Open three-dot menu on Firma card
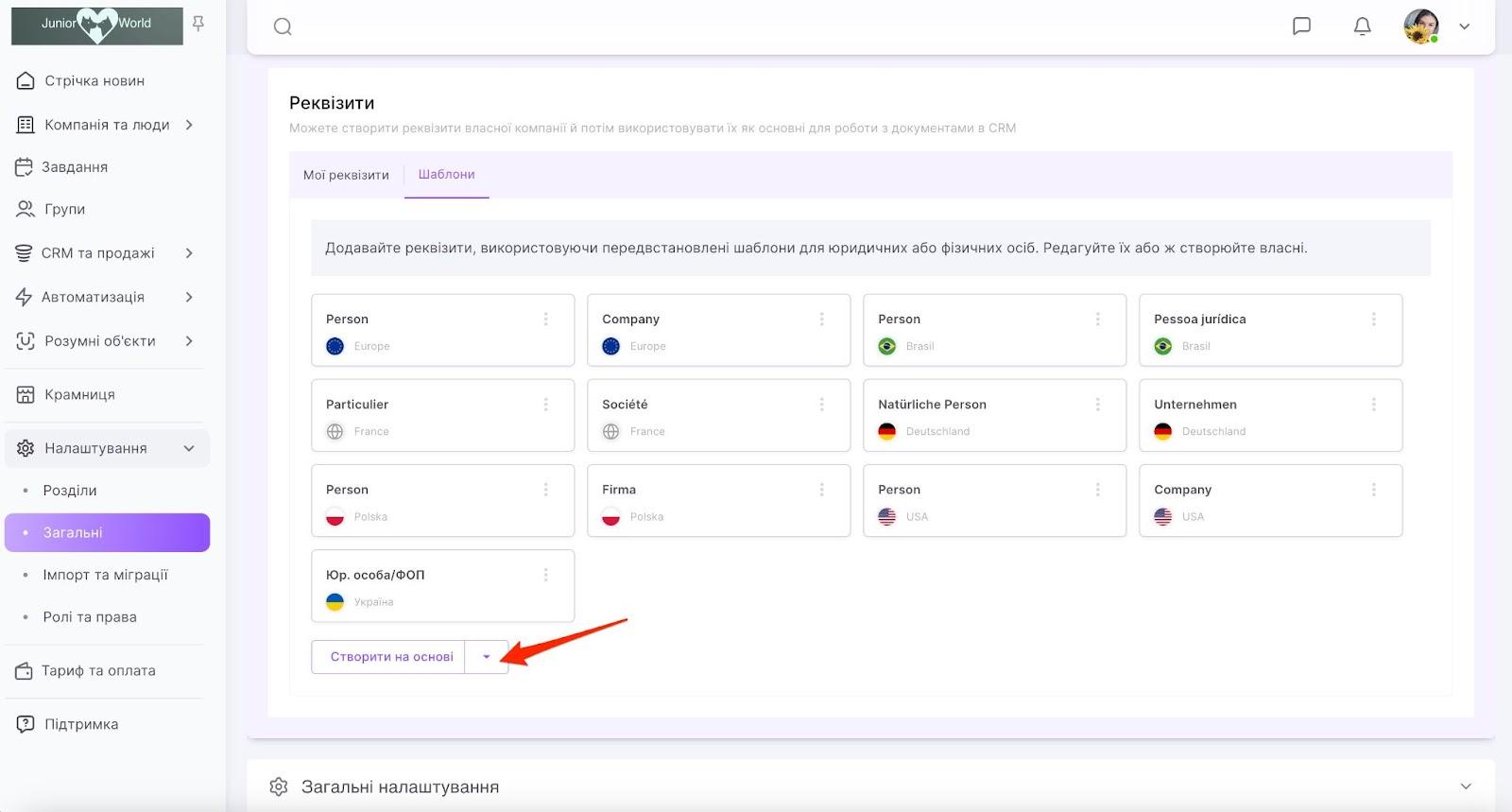The width and height of the screenshot is (1512, 812). (x=821, y=490)
